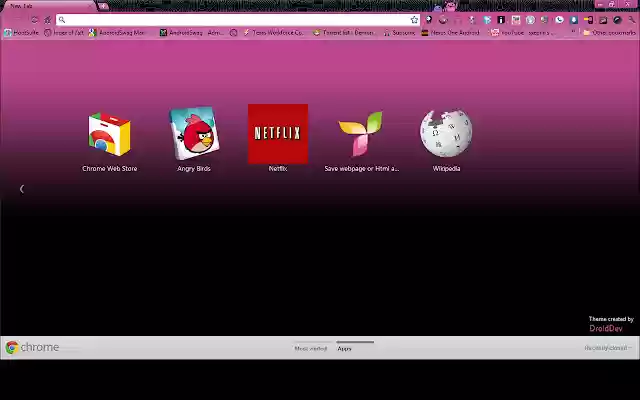
Task: Click the black 'i' extension icon
Action: [x=501, y=20]
